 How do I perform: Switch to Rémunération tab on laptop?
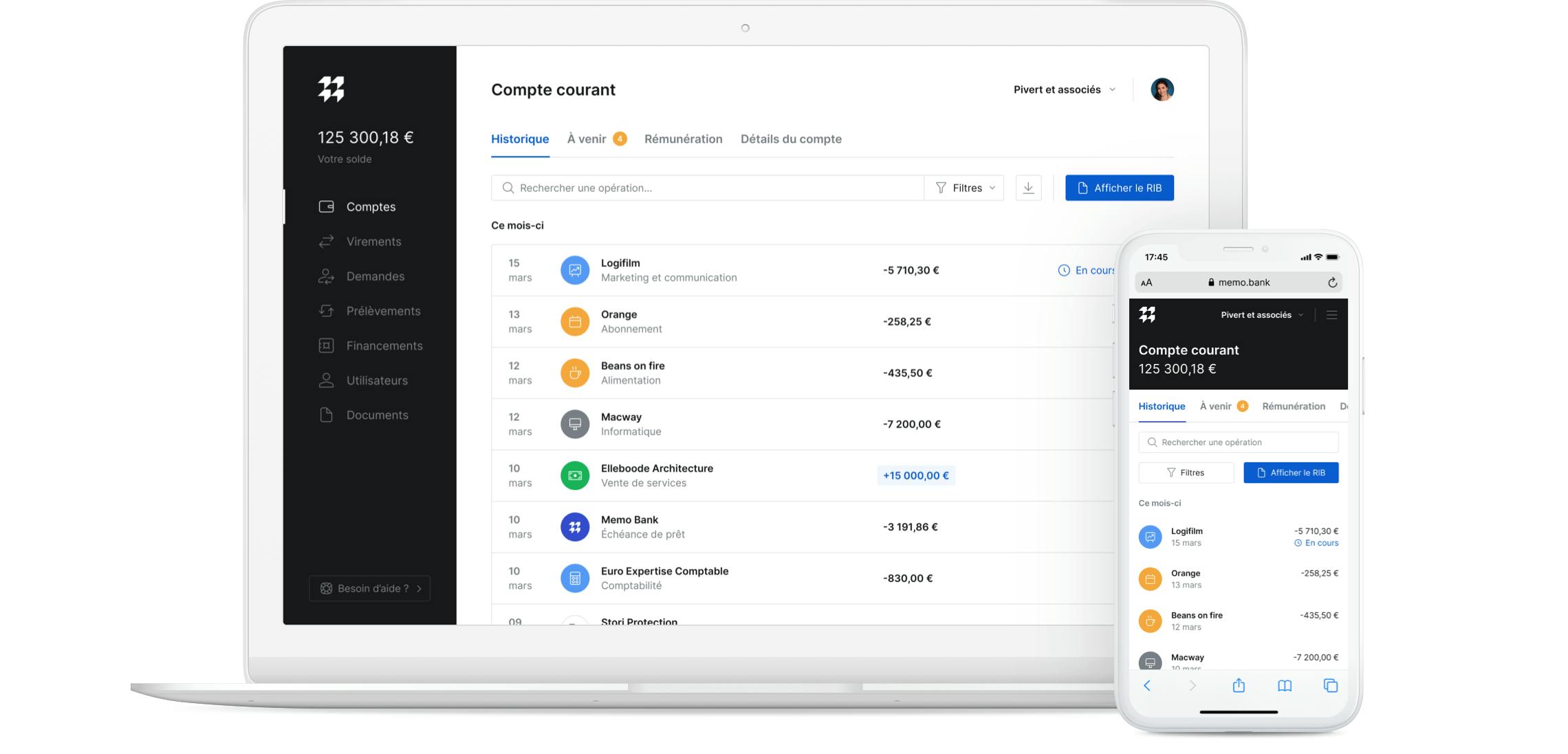click(x=683, y=139)
